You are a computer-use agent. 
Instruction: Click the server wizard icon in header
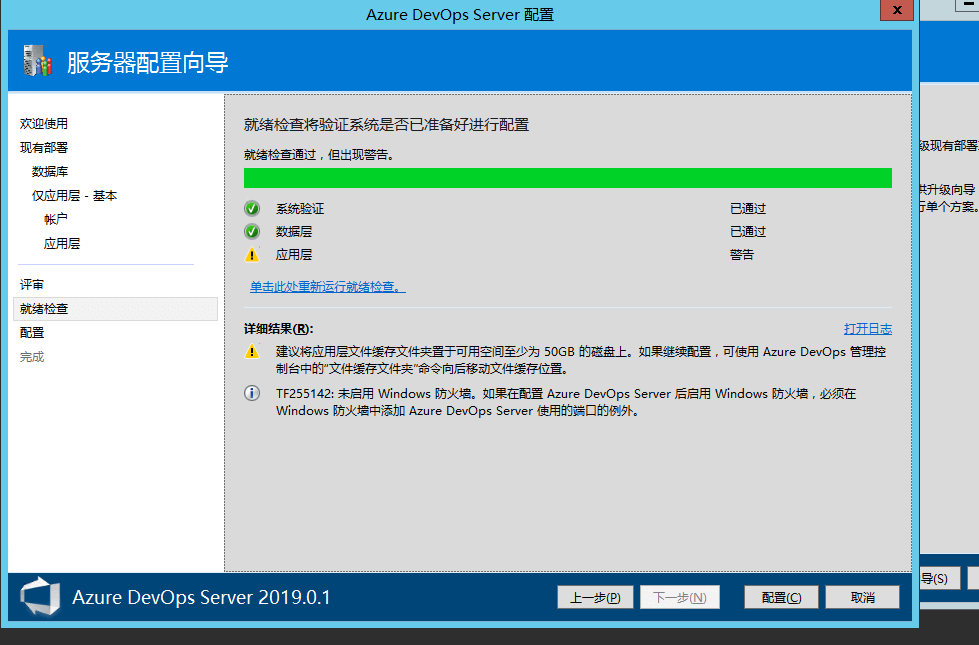(37, 62)
